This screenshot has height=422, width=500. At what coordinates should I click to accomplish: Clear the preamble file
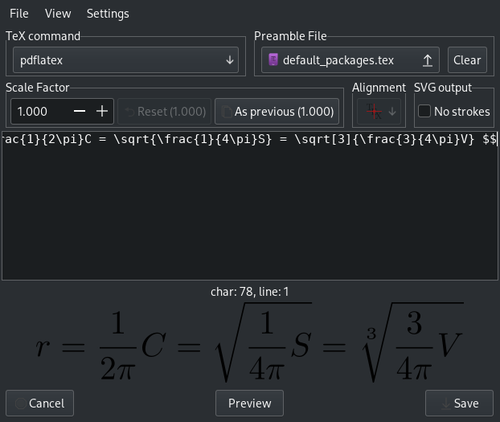467,60
